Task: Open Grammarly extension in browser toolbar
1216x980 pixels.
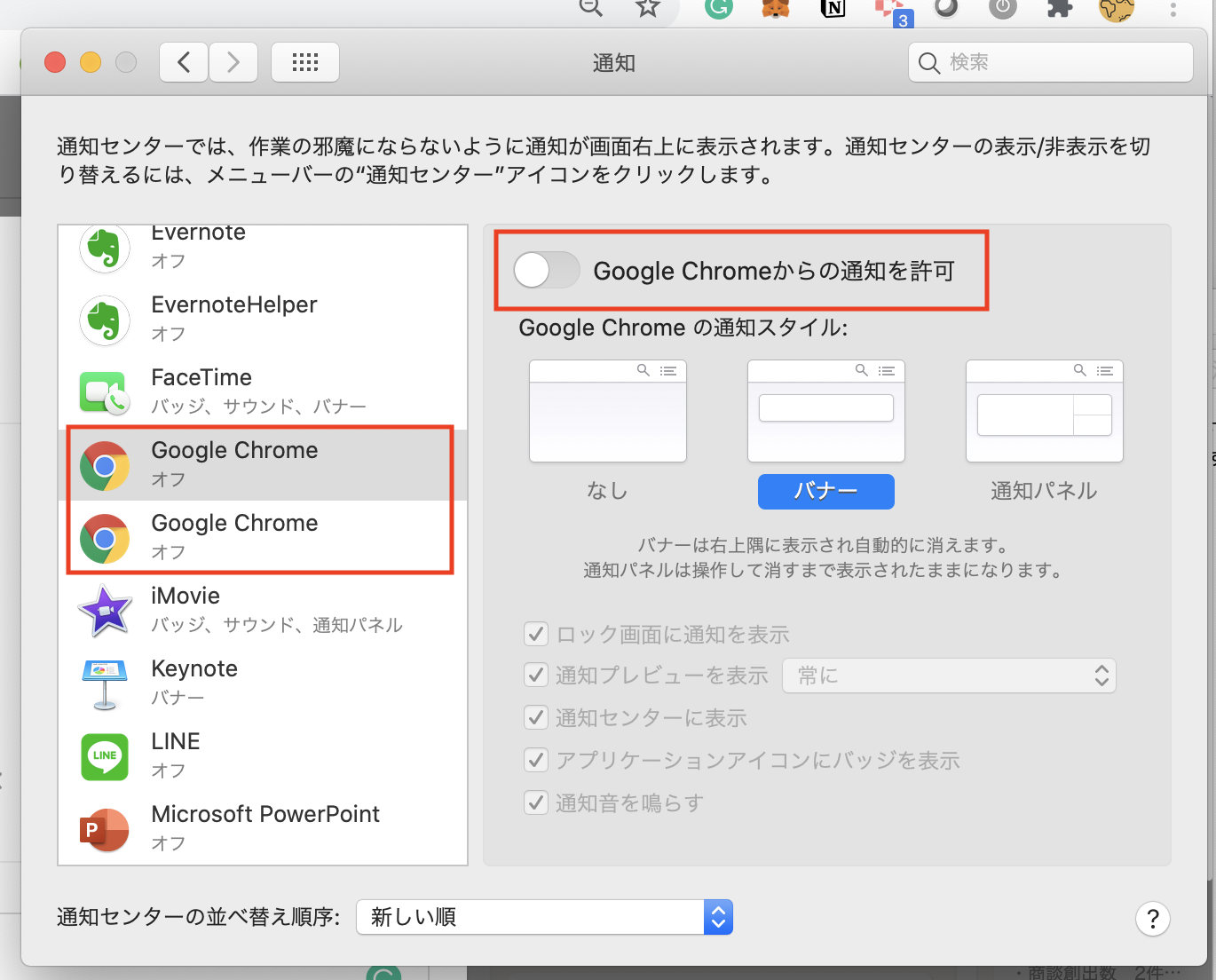Action: tap(719, 7)
